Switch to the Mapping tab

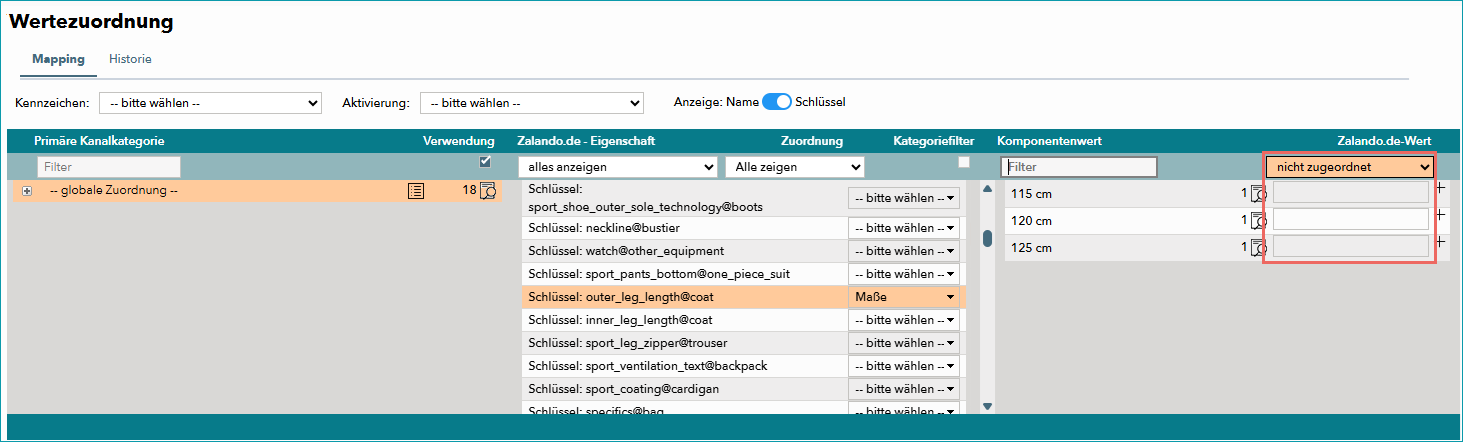[58, 59]
